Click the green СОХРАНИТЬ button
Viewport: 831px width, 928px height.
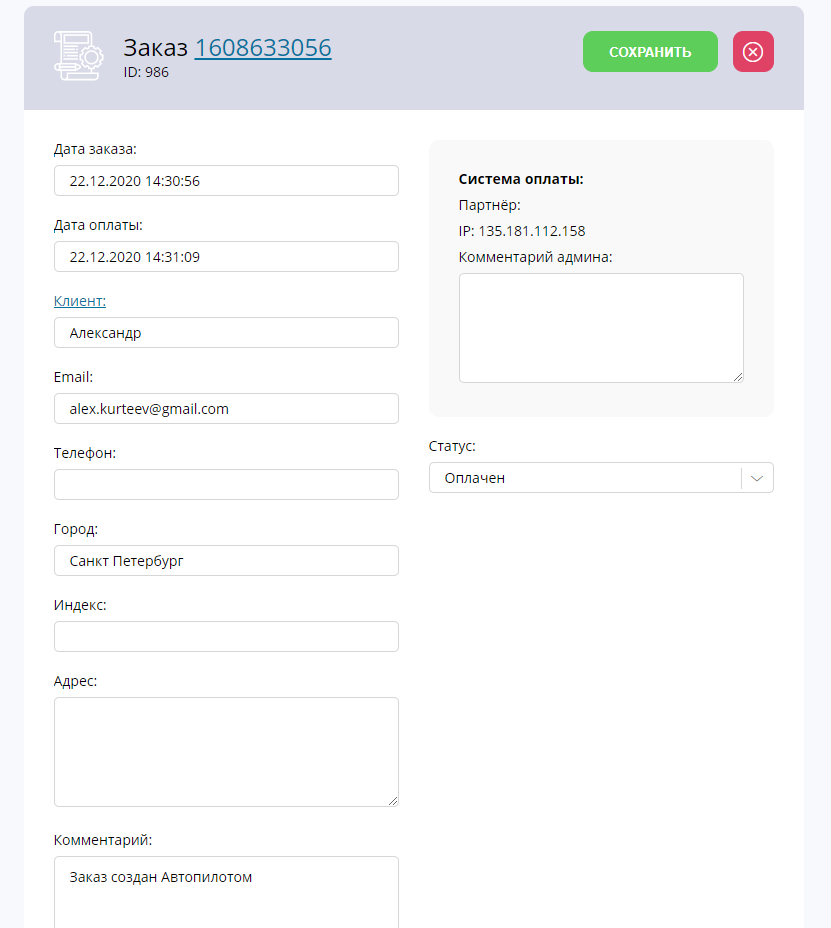pyautogui.click(x=650, y=51)
